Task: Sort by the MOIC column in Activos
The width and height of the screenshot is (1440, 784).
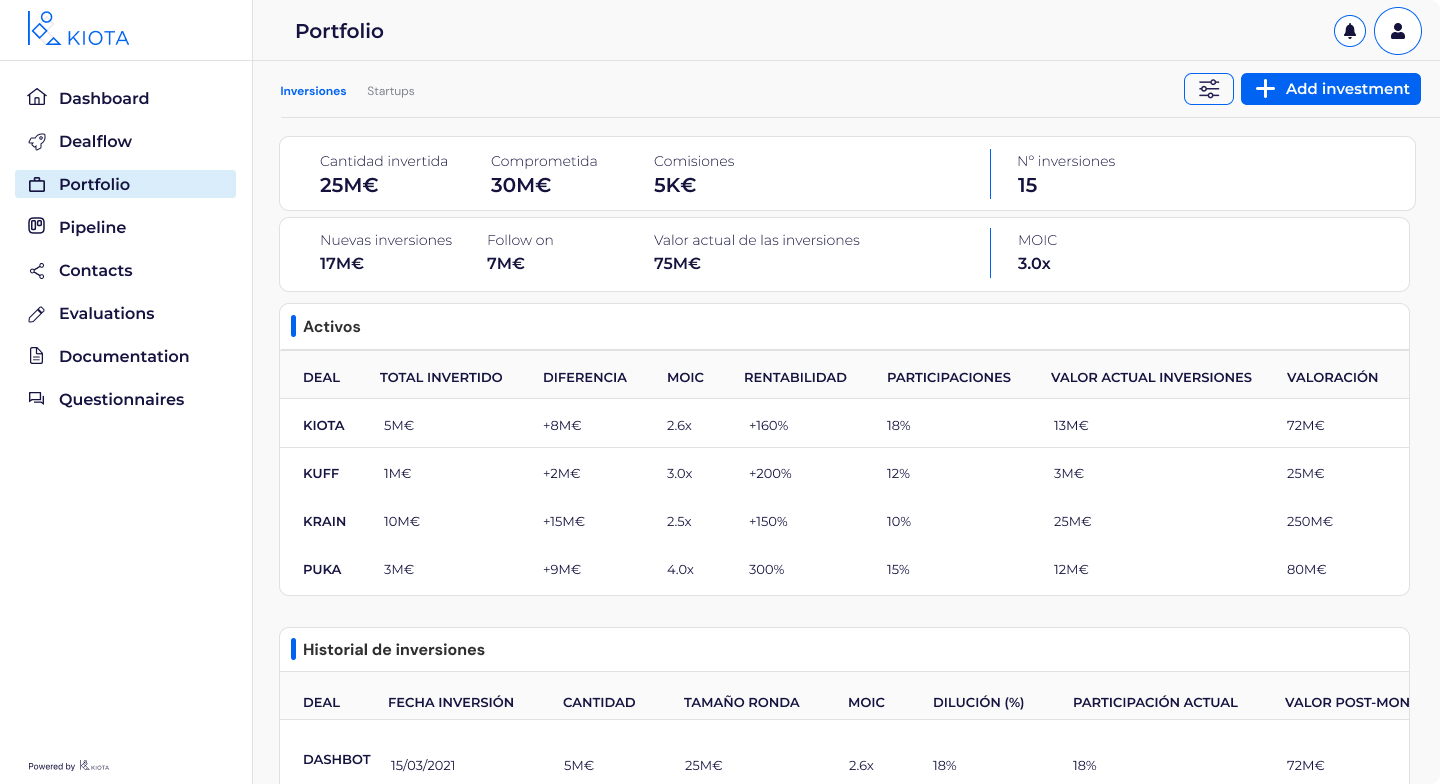Action: coord(685,377)
